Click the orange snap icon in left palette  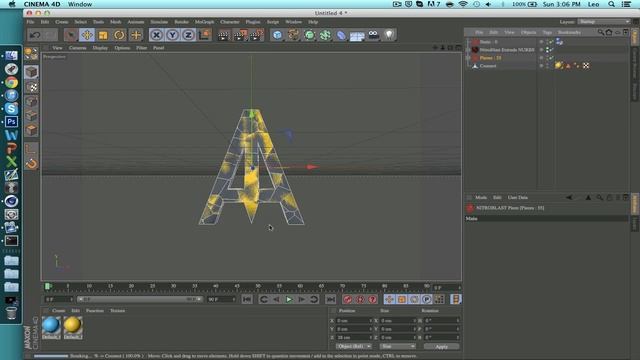(31, 163)
